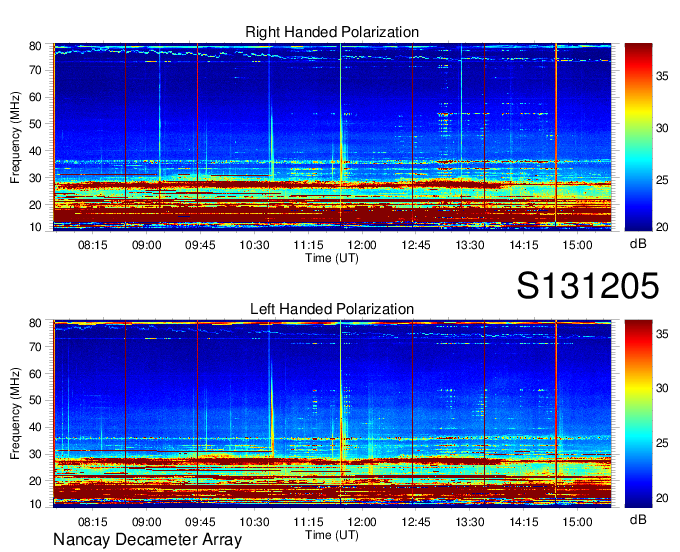Click the vertical burst near 11:45 in the right-handed plot
This screenshot has width=680, height=552.
coord(341,139)
